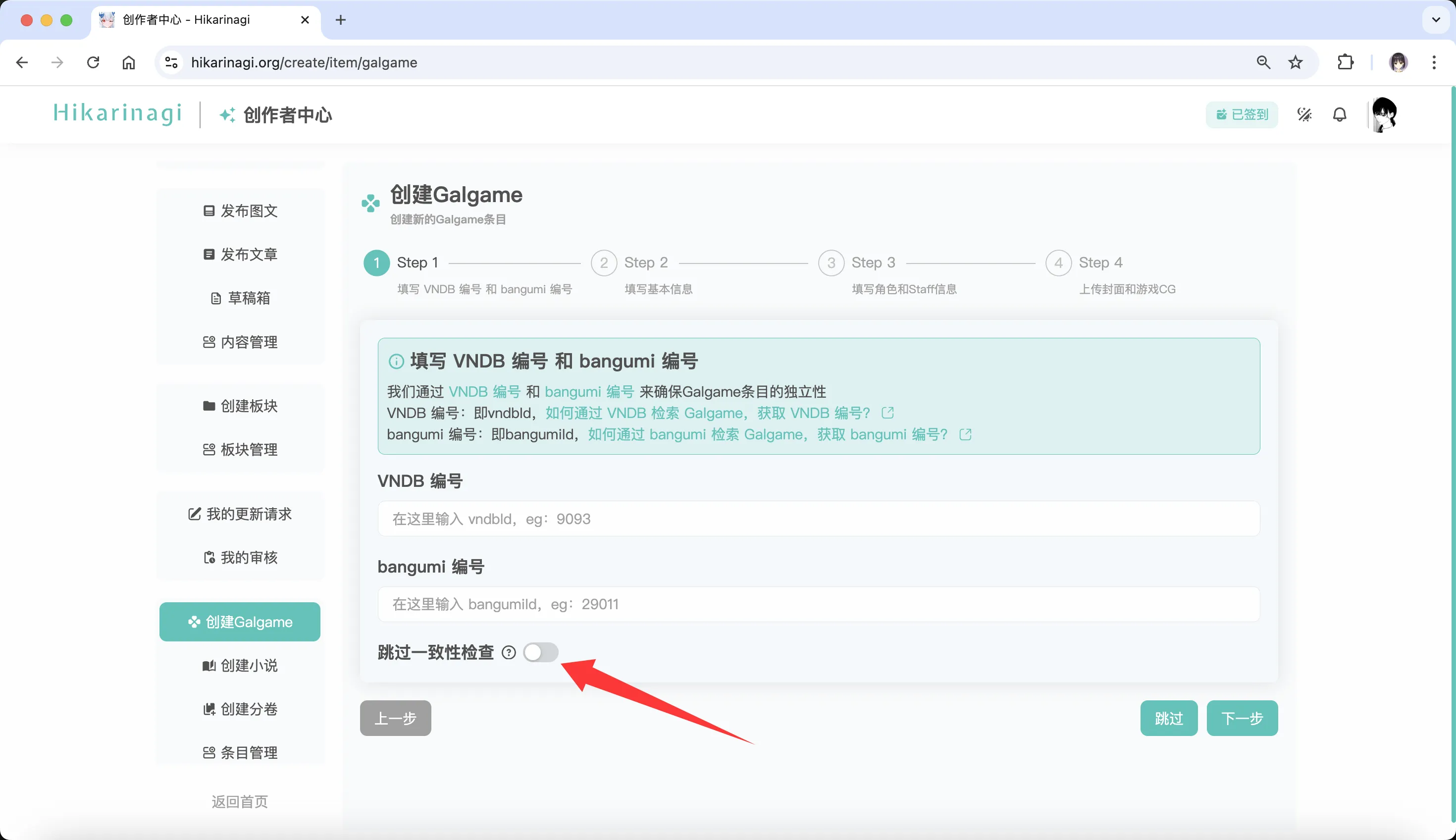
Task: Click the 已签到 check-in badge
Action: [1242, 115]
